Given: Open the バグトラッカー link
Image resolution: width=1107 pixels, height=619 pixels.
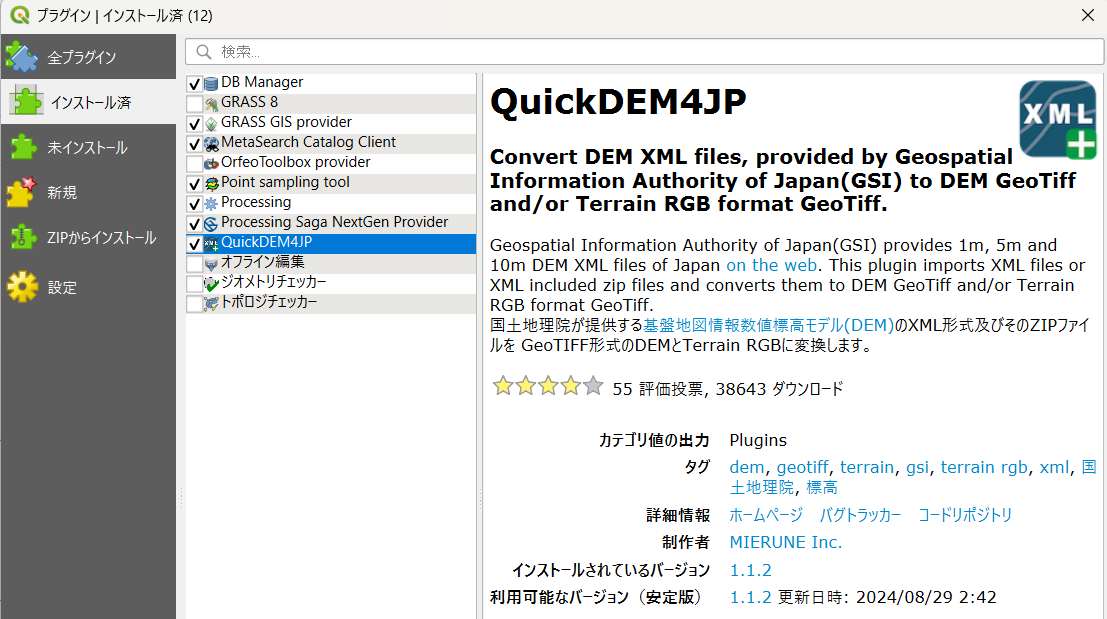Looking at the screenshot, I should [860, 515].
